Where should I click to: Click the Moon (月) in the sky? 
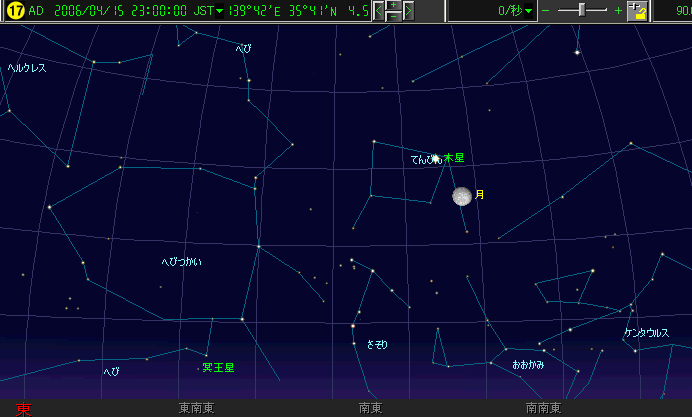click(461, 196)
